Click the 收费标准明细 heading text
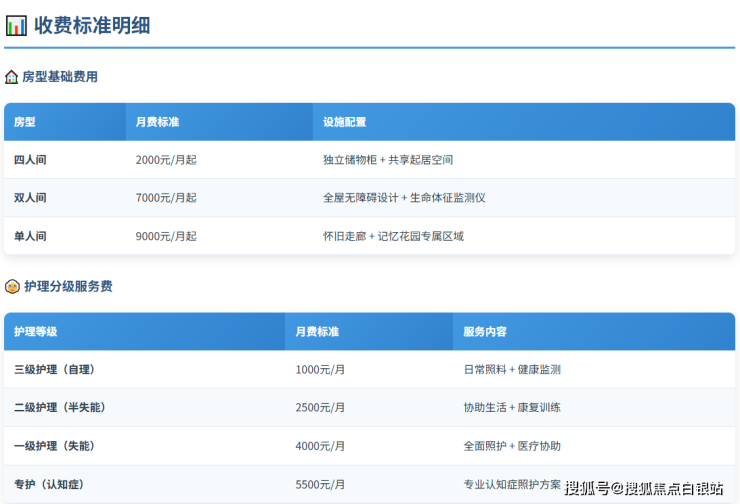This screenshot has width=740, height=504. pos(92,25)
